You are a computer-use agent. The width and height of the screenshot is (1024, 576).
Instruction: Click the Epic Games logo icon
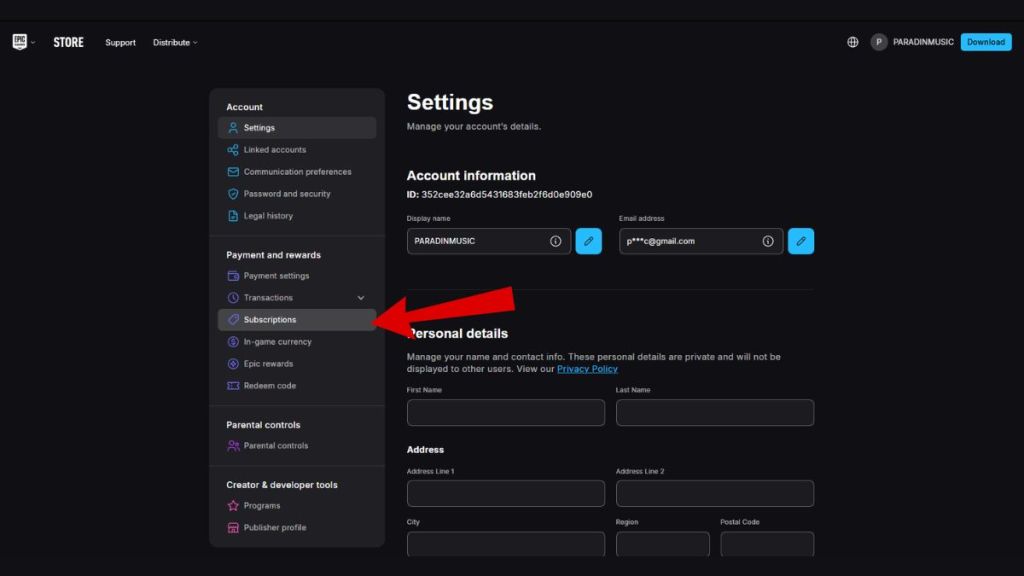[x=20, y=42]
